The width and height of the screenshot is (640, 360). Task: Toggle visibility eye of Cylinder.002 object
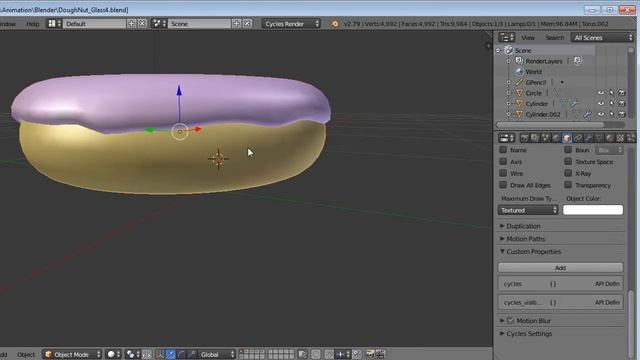pos(601,114)
